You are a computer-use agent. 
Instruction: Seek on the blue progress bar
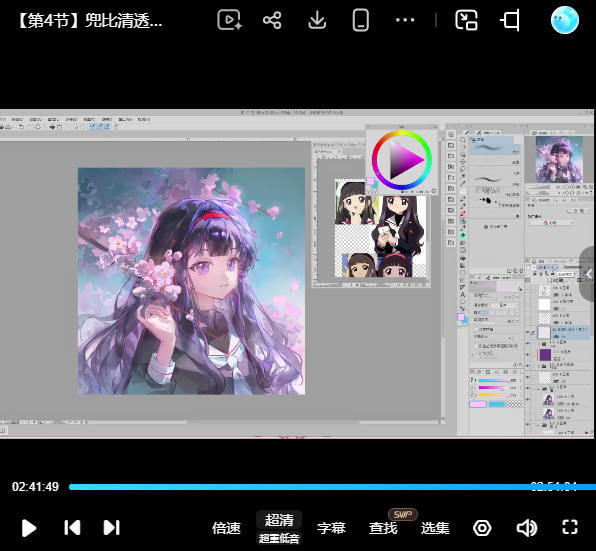pos(332,487)
